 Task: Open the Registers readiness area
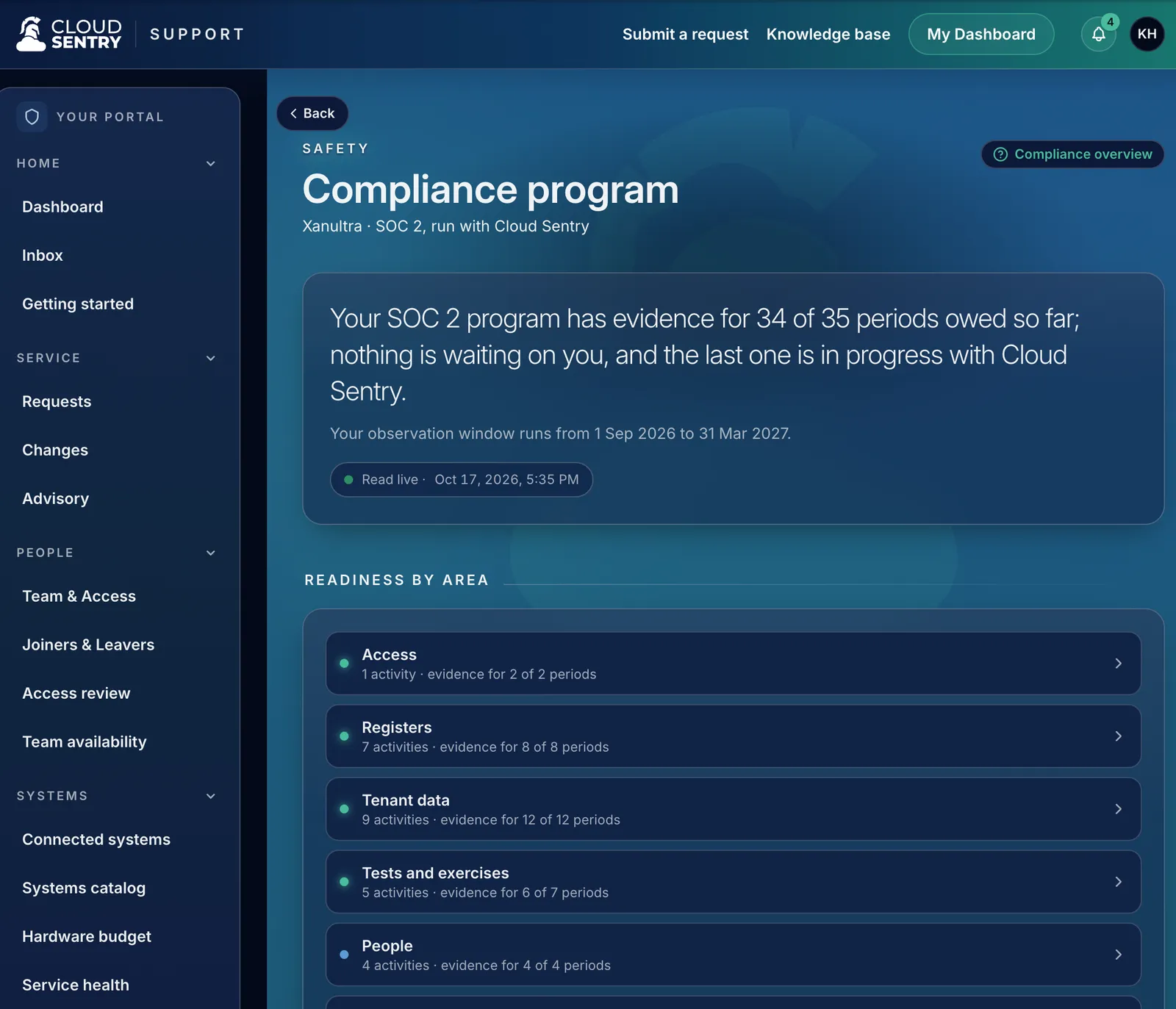734,736
